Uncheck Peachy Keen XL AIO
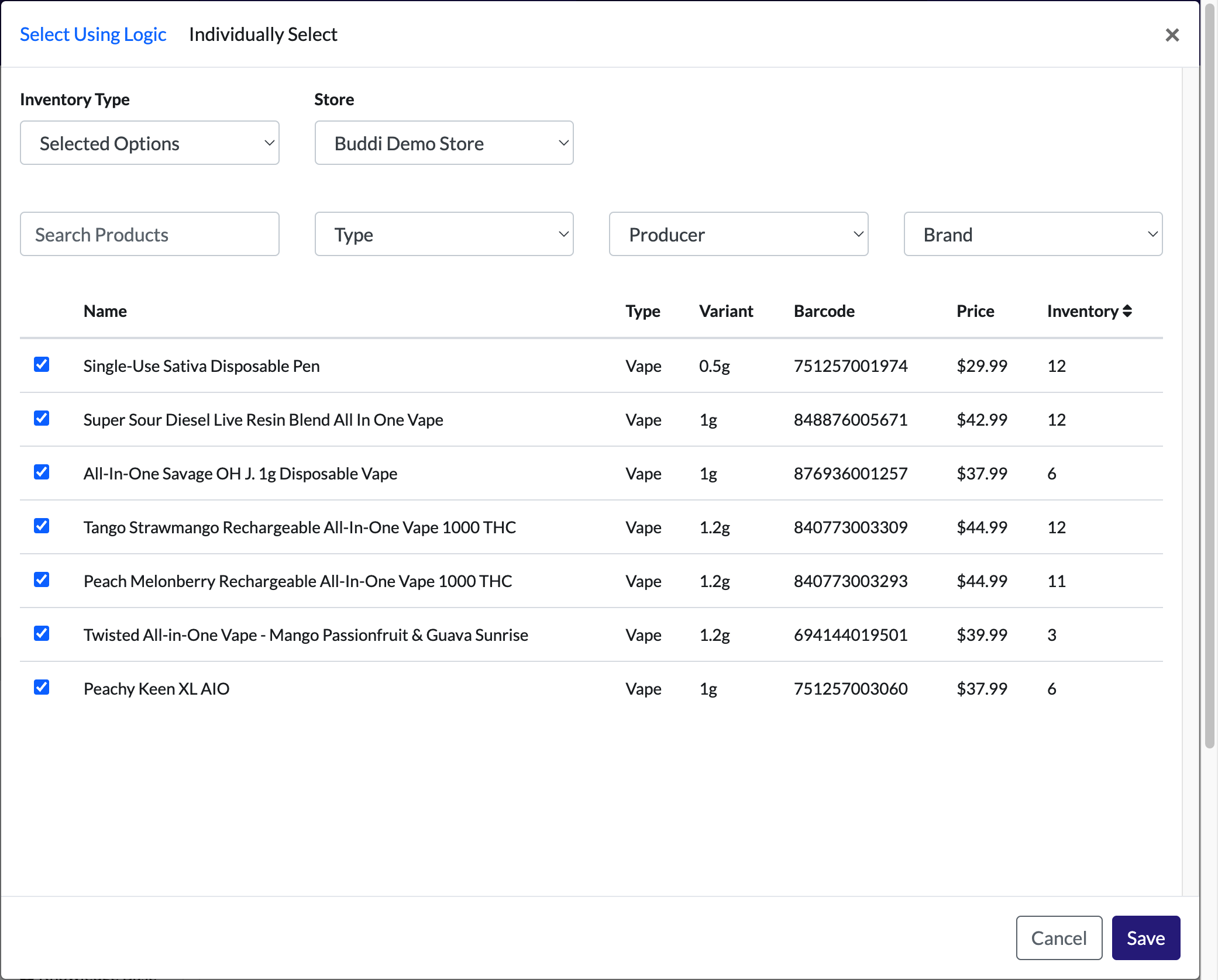1218x980 pixels. pos(42,687)
